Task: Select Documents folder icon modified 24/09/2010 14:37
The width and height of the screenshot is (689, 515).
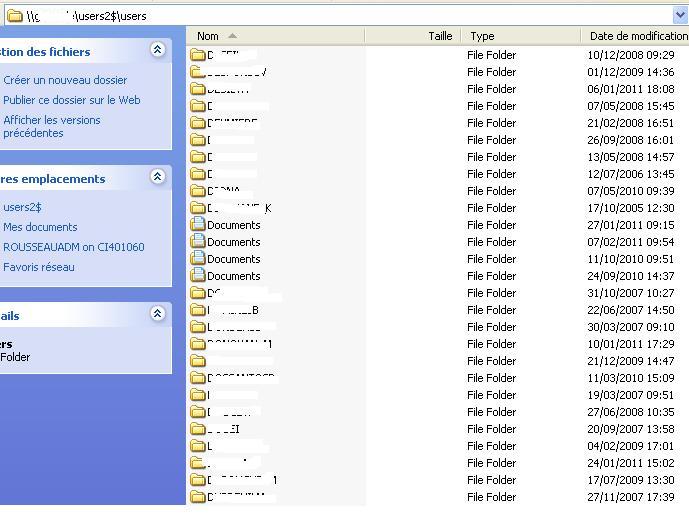Action: 198,276
